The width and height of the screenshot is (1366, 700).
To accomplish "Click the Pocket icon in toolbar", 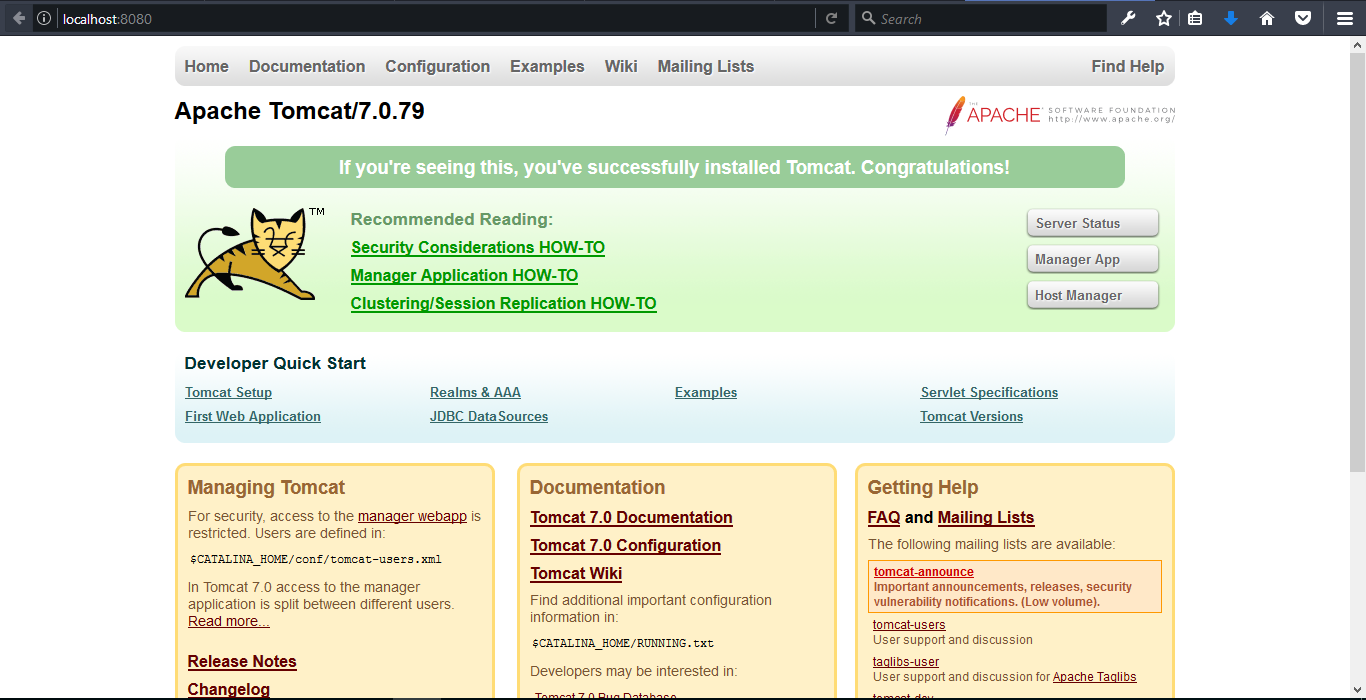I will 1303,18.
